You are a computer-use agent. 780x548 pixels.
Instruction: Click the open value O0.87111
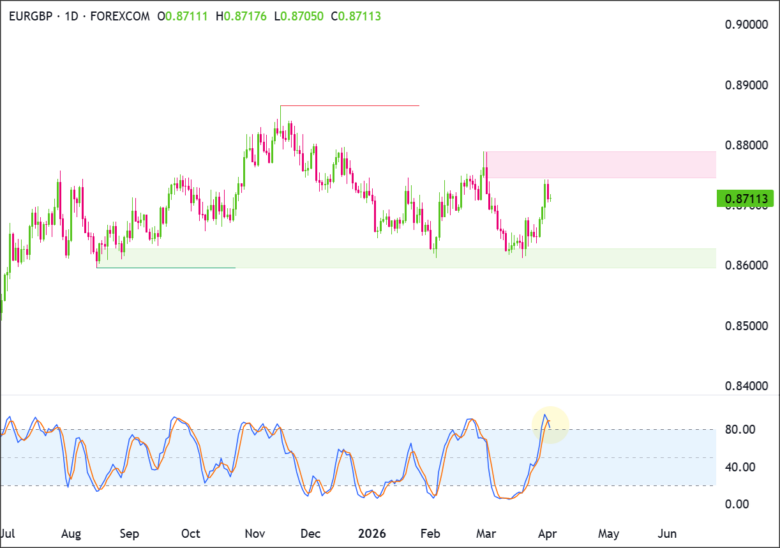[182, 16]
